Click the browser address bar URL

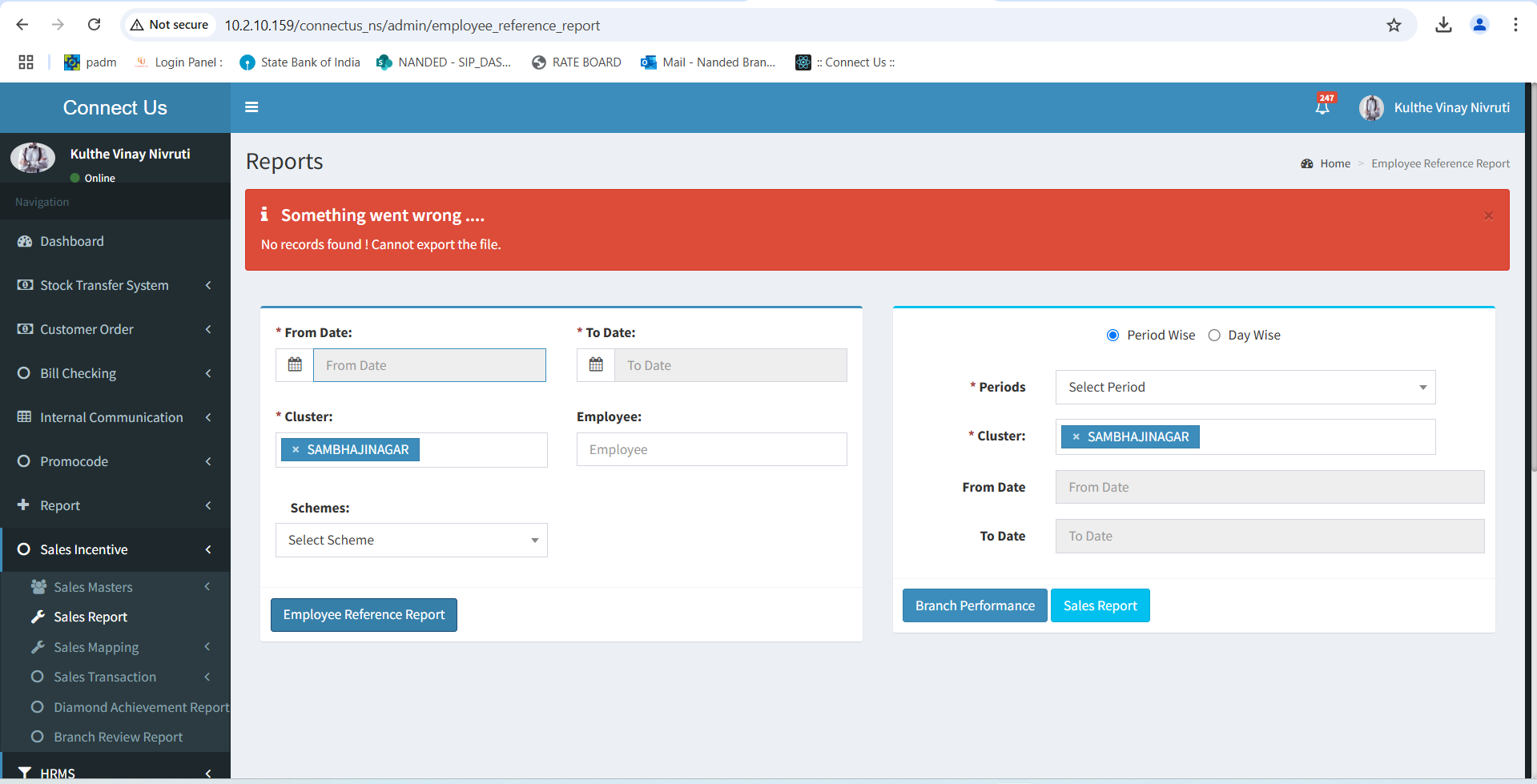412,26
